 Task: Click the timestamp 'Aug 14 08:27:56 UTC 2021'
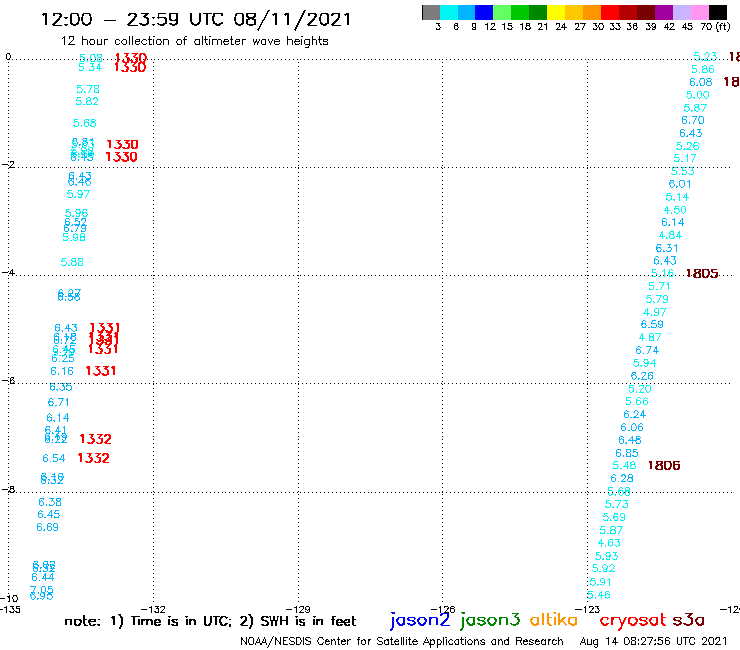[653, 641]
